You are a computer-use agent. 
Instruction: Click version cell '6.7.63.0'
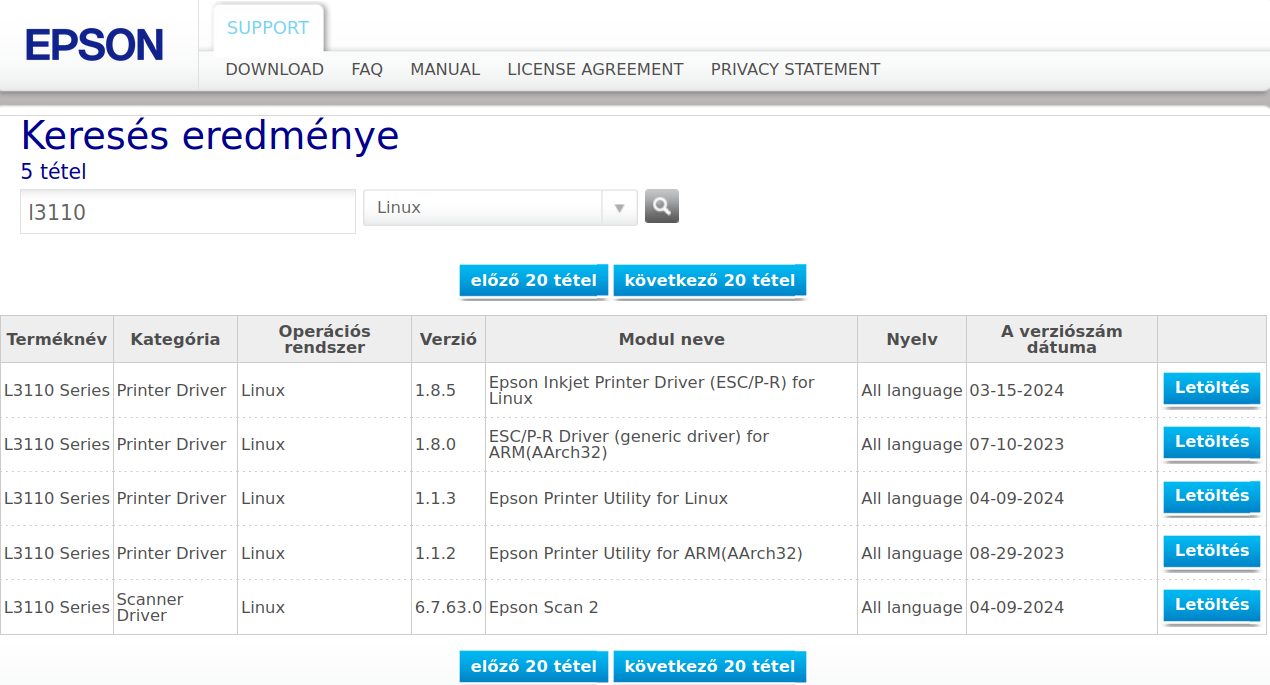[448, 607]
